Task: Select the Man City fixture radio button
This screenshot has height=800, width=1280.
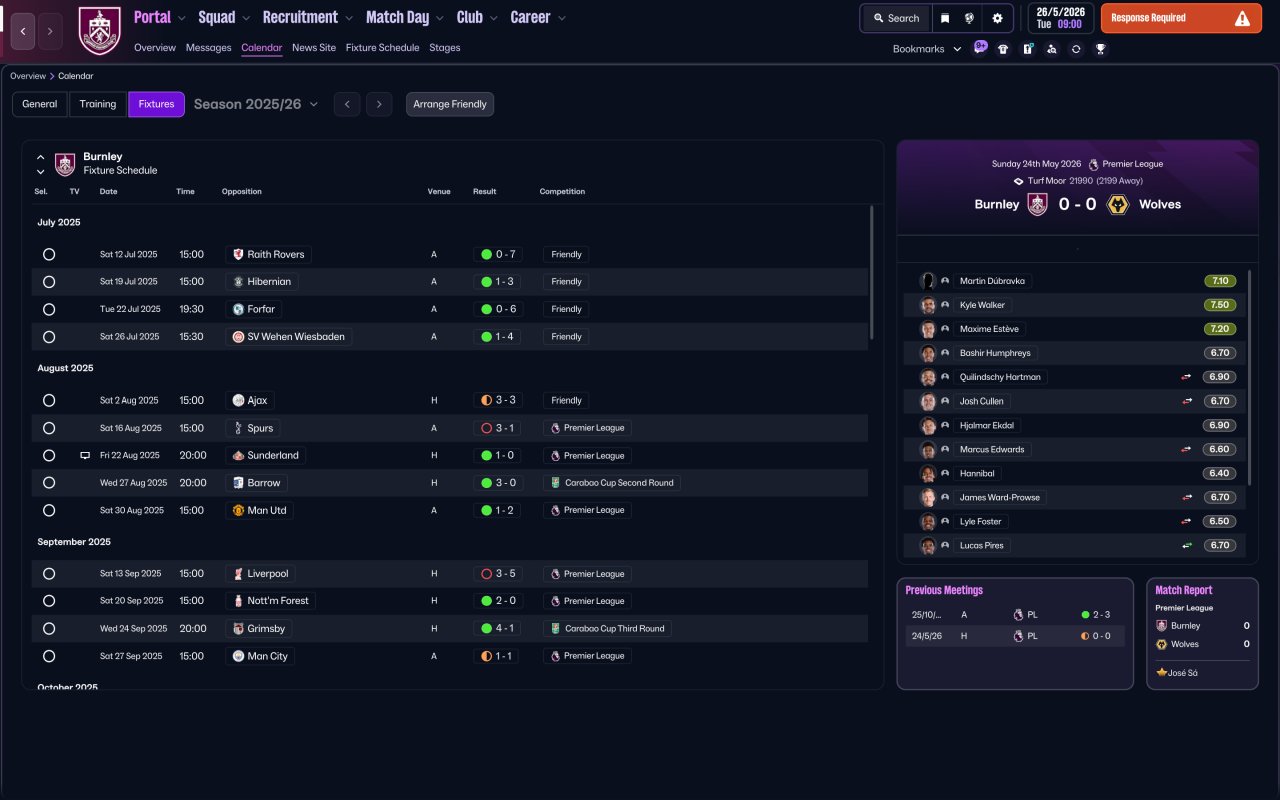Action: [x=49, y=656]
